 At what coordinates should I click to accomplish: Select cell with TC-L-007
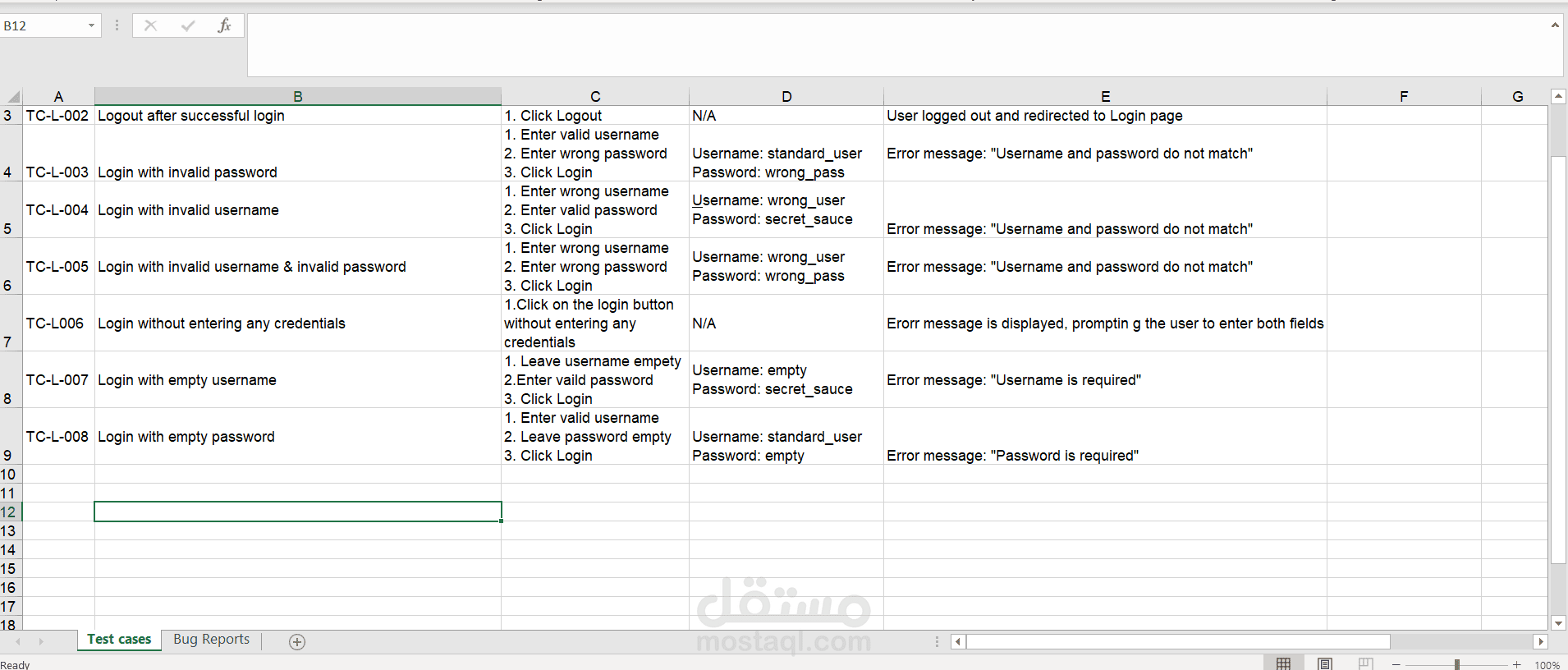coord(58,380)
